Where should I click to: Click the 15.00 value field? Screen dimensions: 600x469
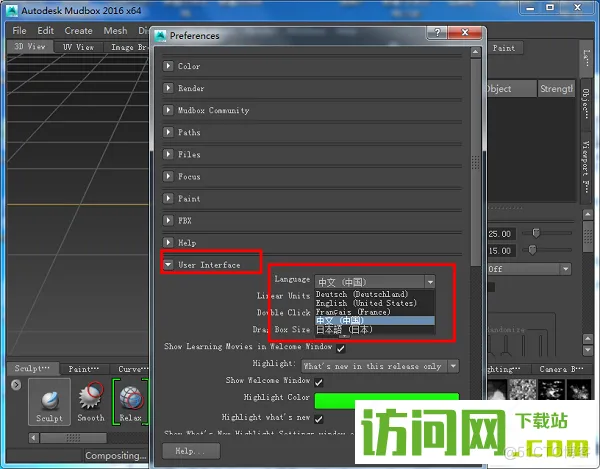(x=501, y=251)
